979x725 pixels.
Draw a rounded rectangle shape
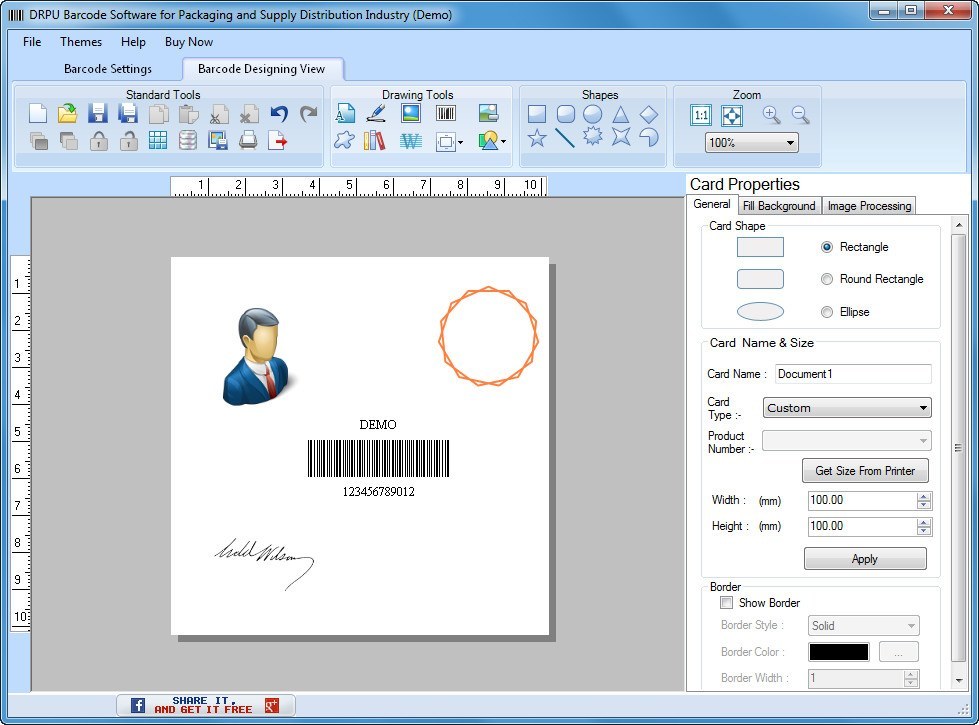(566, 114)
